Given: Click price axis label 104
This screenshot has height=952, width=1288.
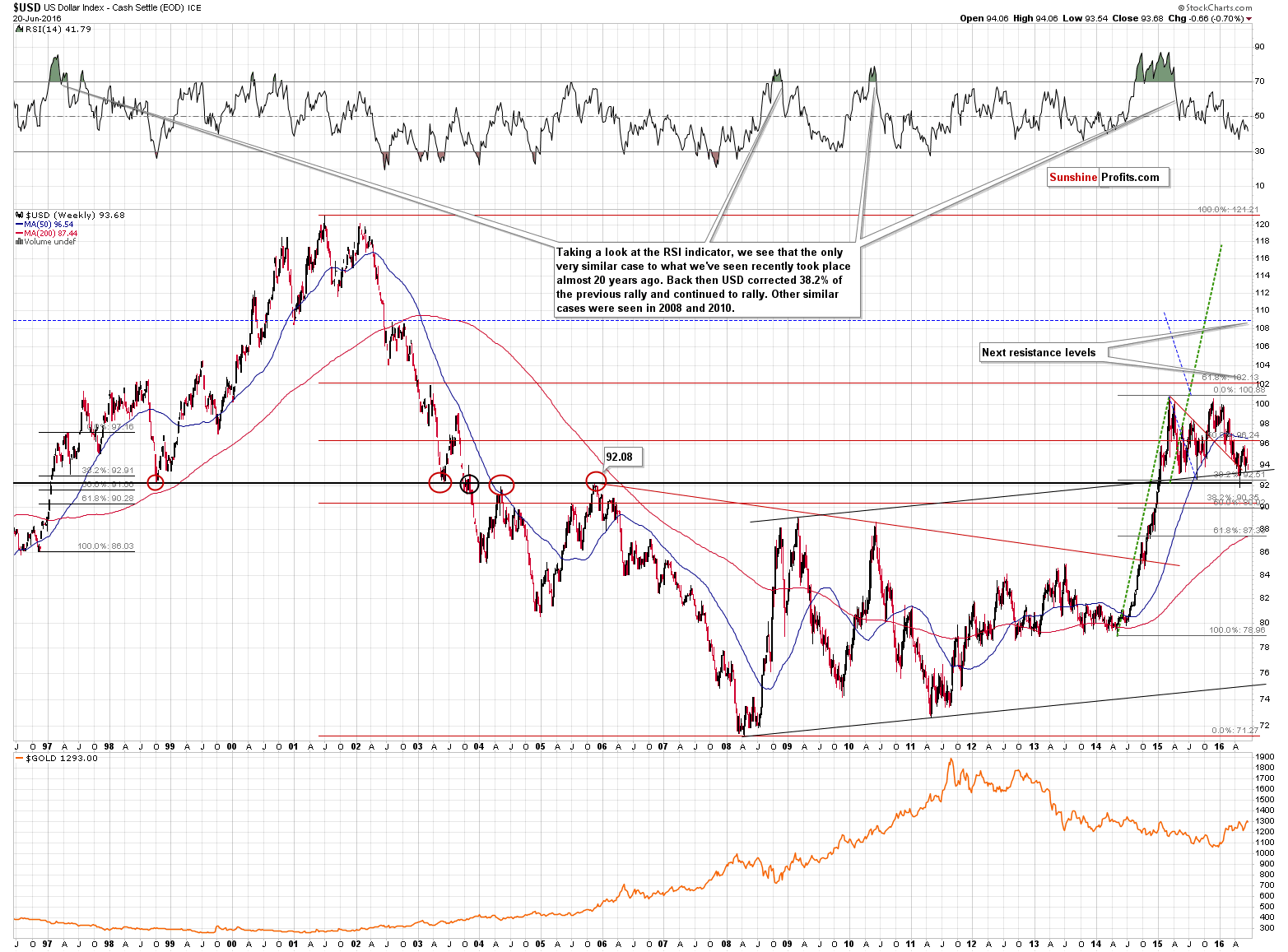Looking at the screenshot, I should coord(1262,365).
